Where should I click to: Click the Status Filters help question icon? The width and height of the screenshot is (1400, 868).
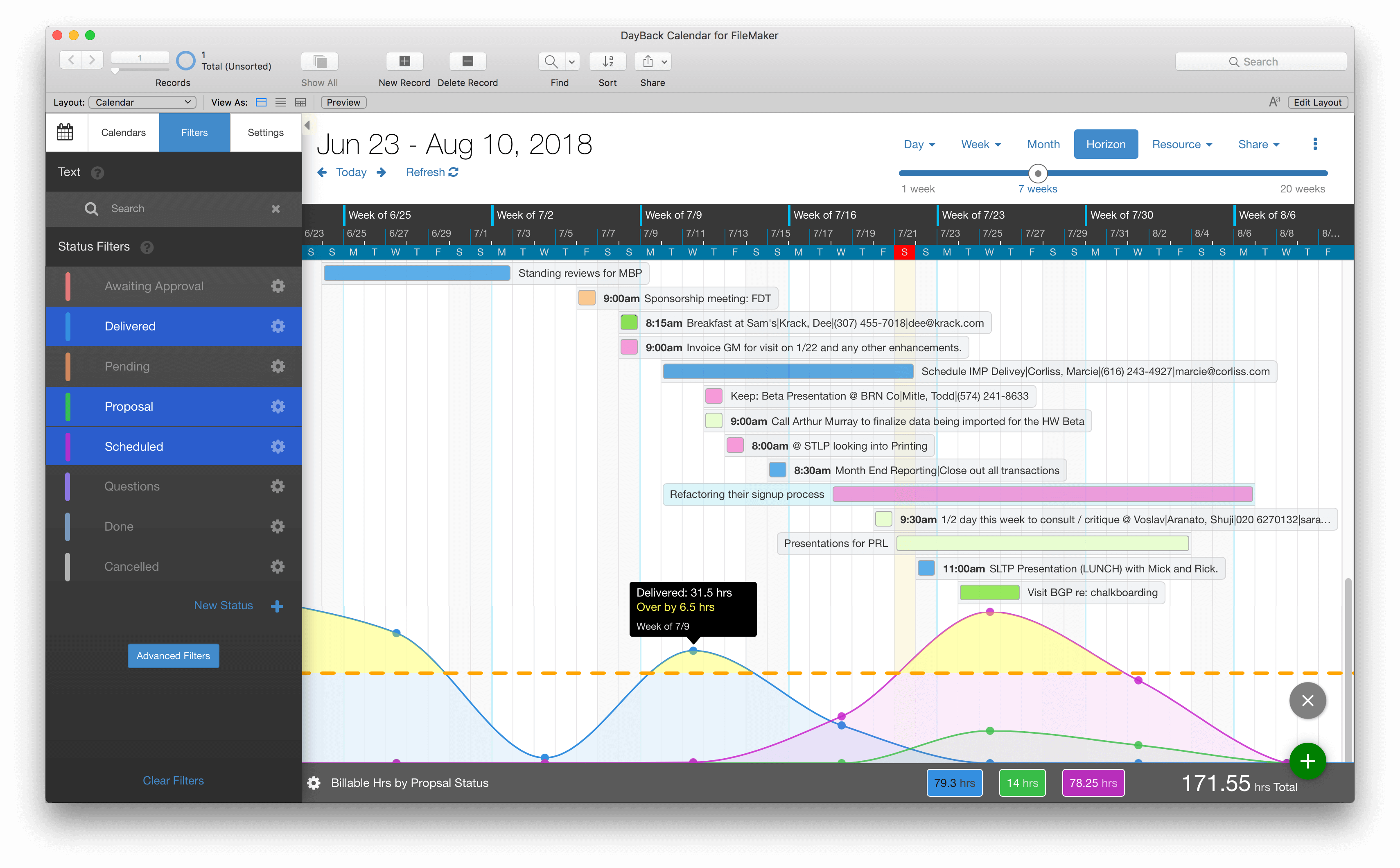pos(147,247)
